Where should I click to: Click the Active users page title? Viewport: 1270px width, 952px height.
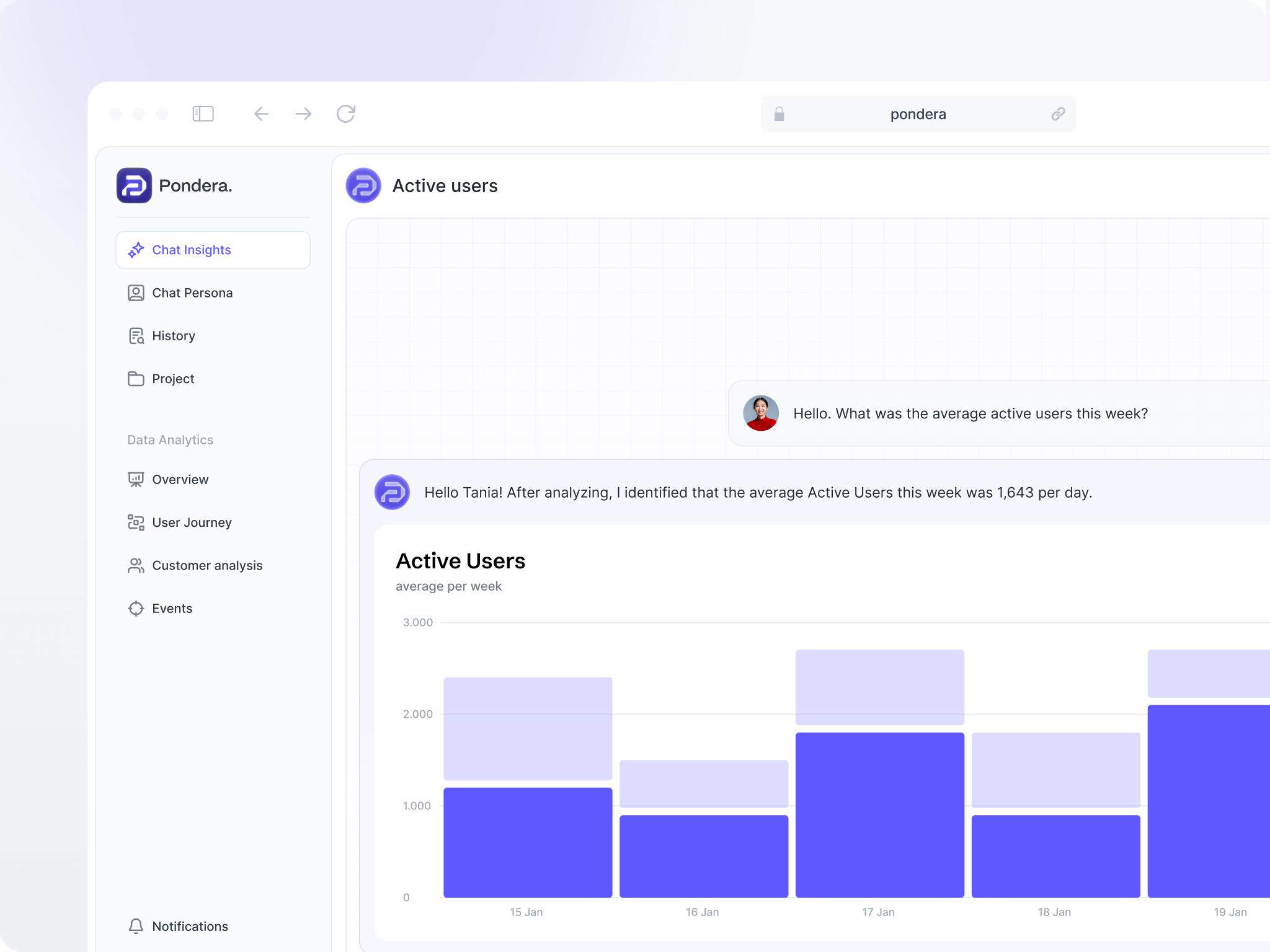pyautogui.click(x=445, y=186)
